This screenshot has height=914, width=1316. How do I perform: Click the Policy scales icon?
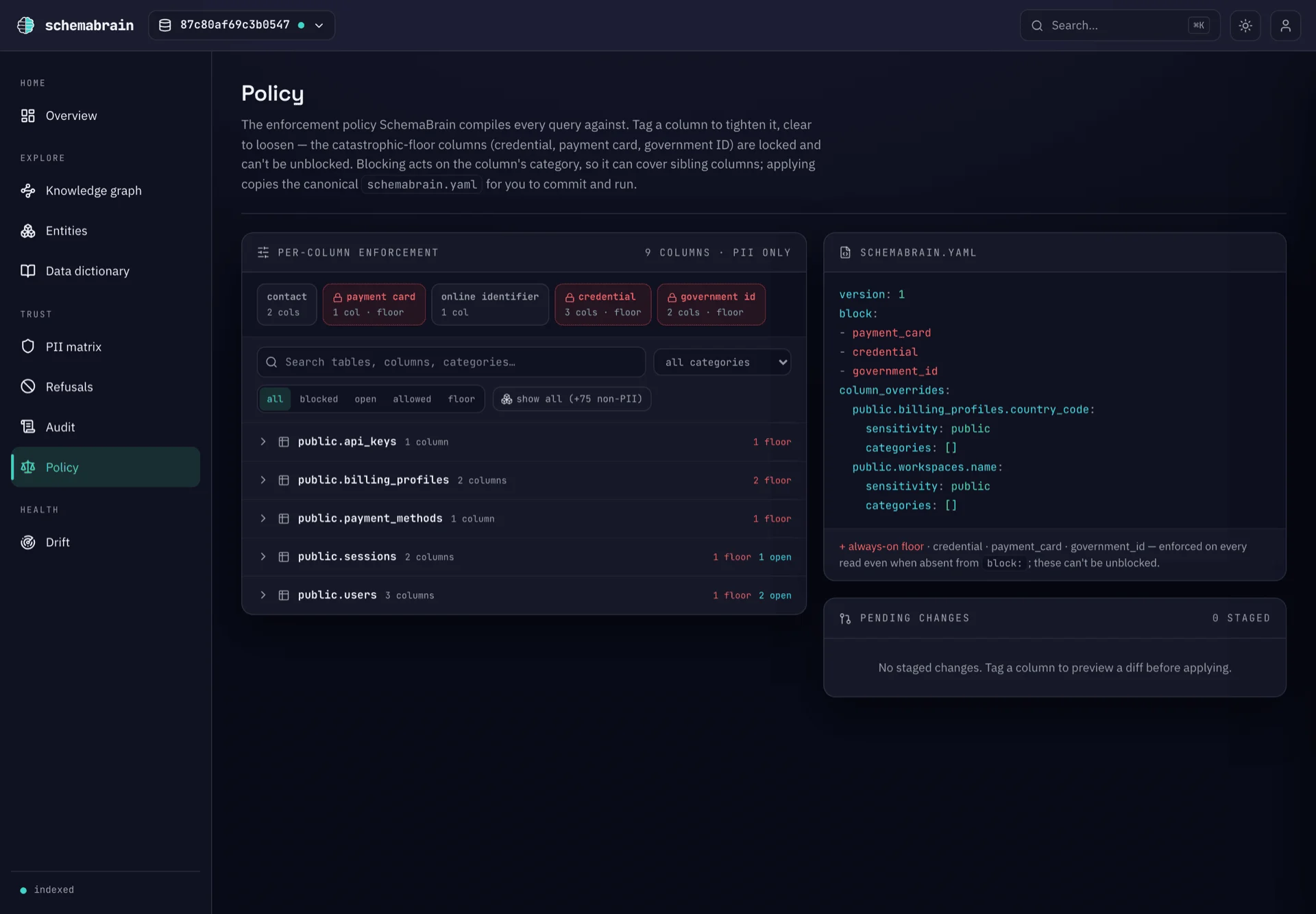pos(27,467)
